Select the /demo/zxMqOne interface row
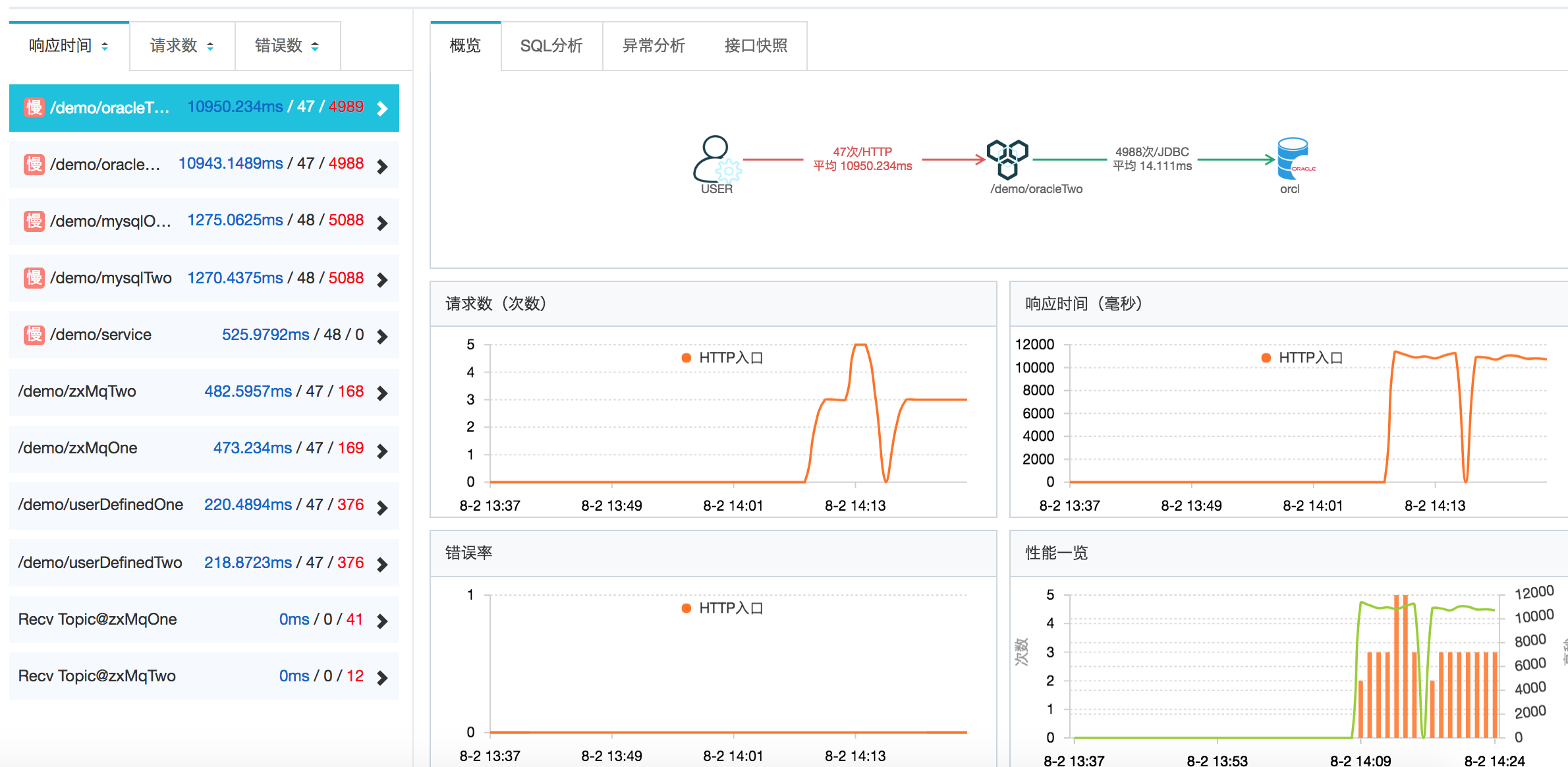The height and width of the screenshot is (767, 1568). click(x=204, y=448)
